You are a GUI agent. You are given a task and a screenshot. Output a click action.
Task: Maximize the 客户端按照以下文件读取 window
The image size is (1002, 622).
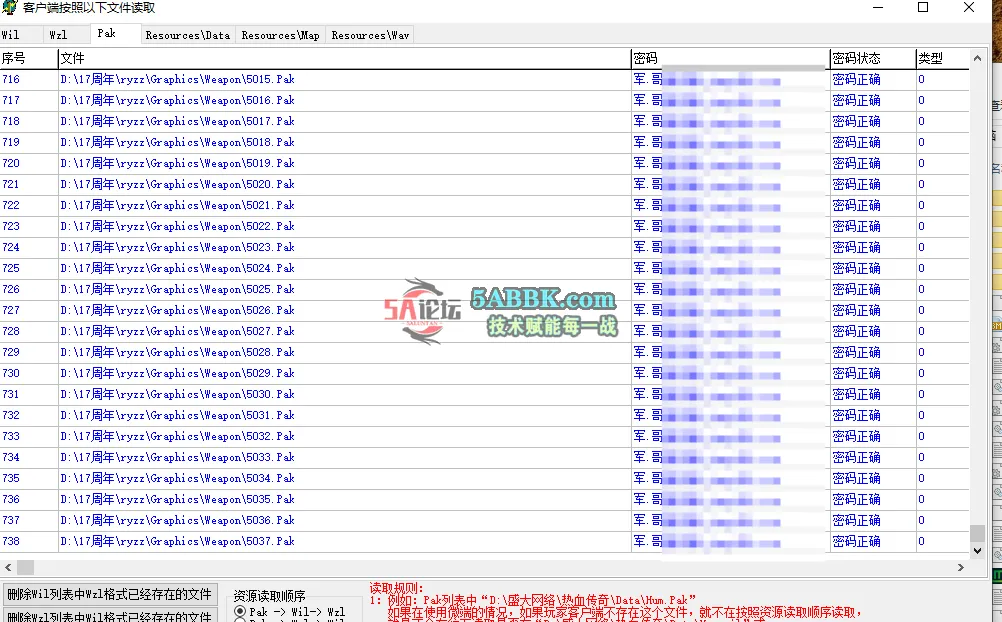(923, 8)
